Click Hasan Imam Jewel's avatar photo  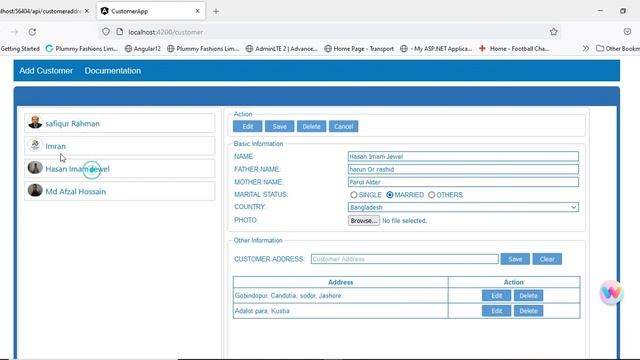tap(35, 167)
